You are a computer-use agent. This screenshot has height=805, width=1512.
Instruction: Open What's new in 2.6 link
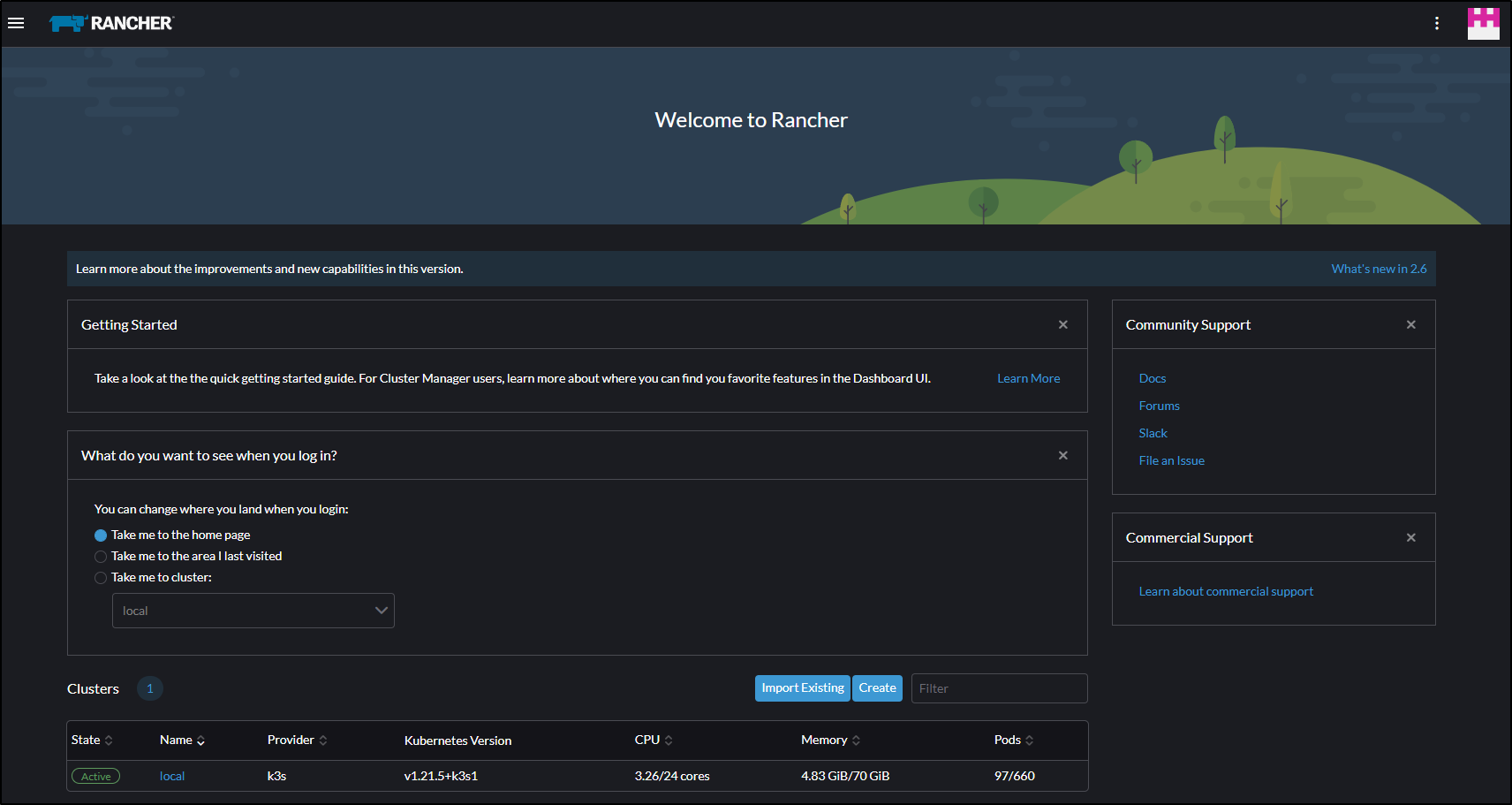(x=1379, y=269)
